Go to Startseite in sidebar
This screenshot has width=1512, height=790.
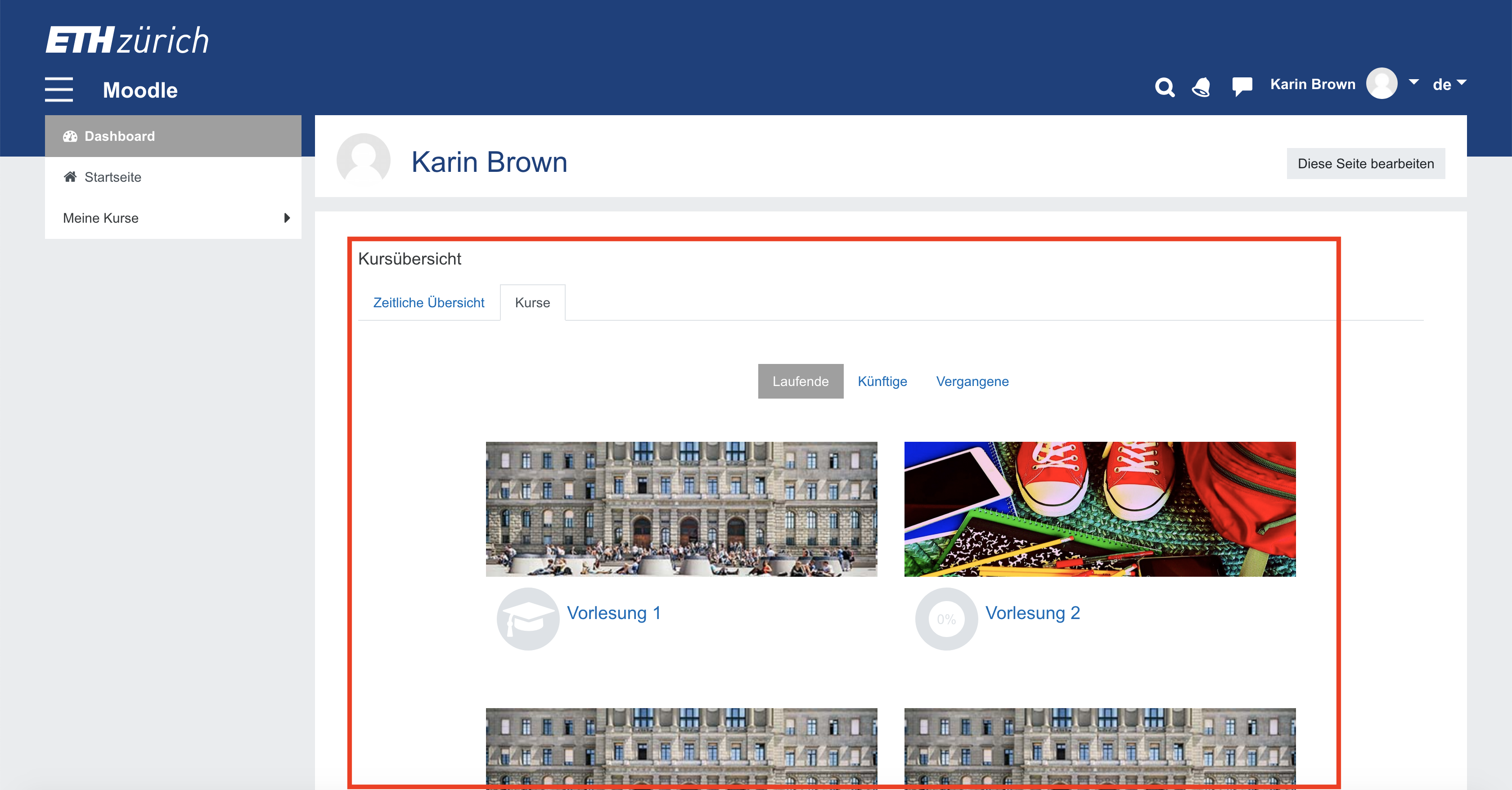(x=173, y=177)
